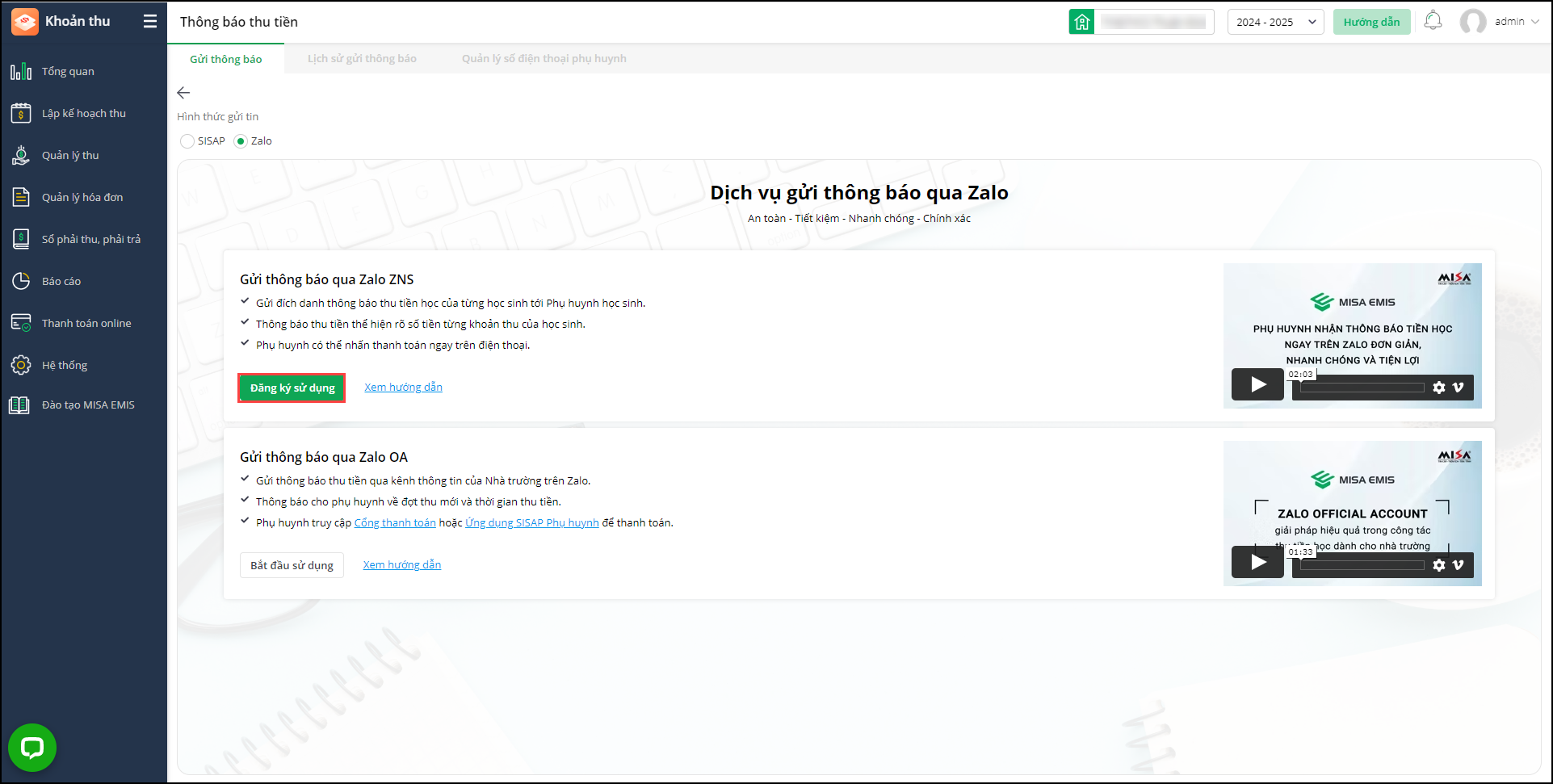This screenshot has width=1553, height=784.
Task: Click the Tổng quan chart icon
Action: pos(21,71)
